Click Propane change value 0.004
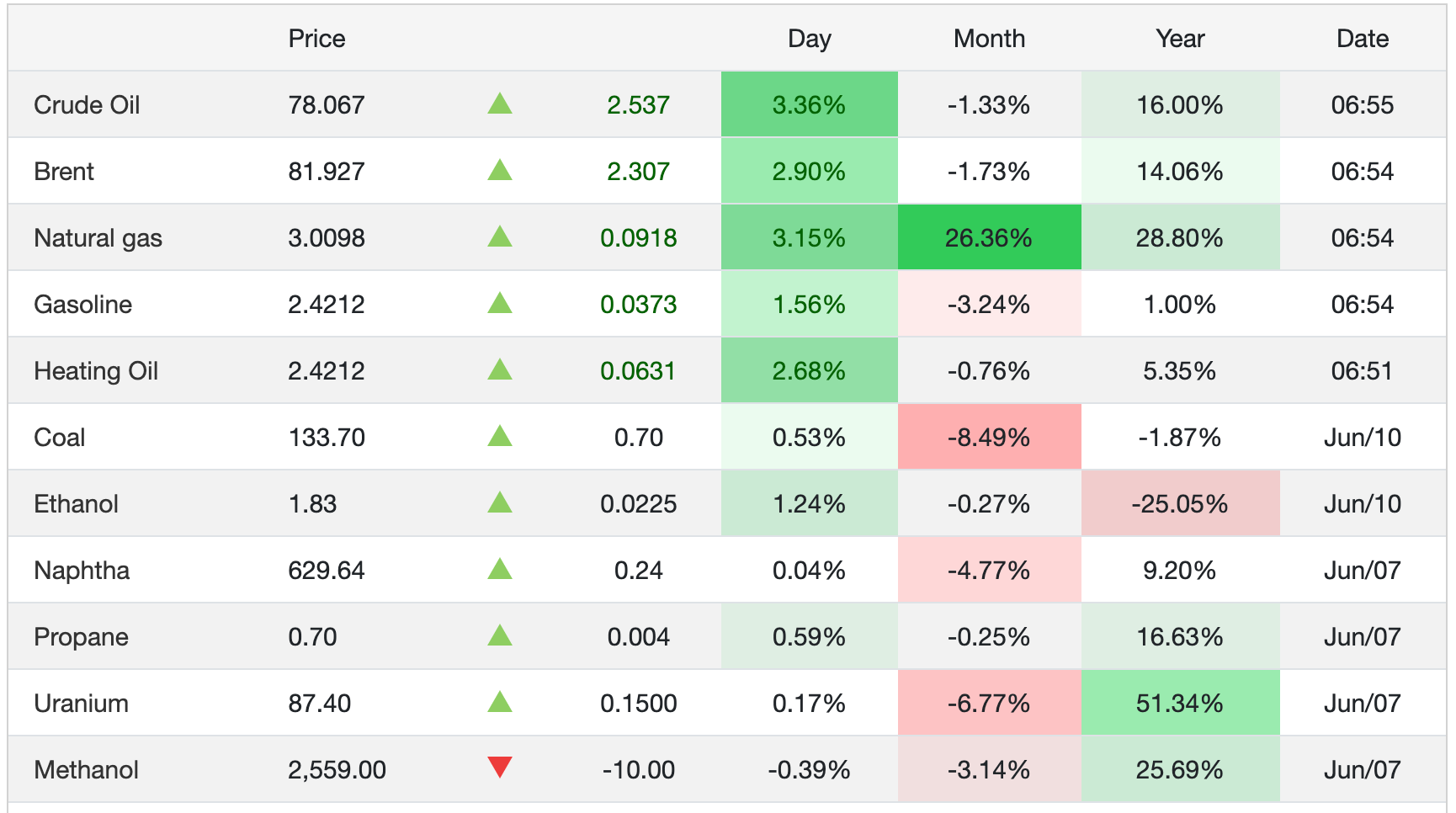This screenshot has width=1456, height=813. tap(639, 637)
